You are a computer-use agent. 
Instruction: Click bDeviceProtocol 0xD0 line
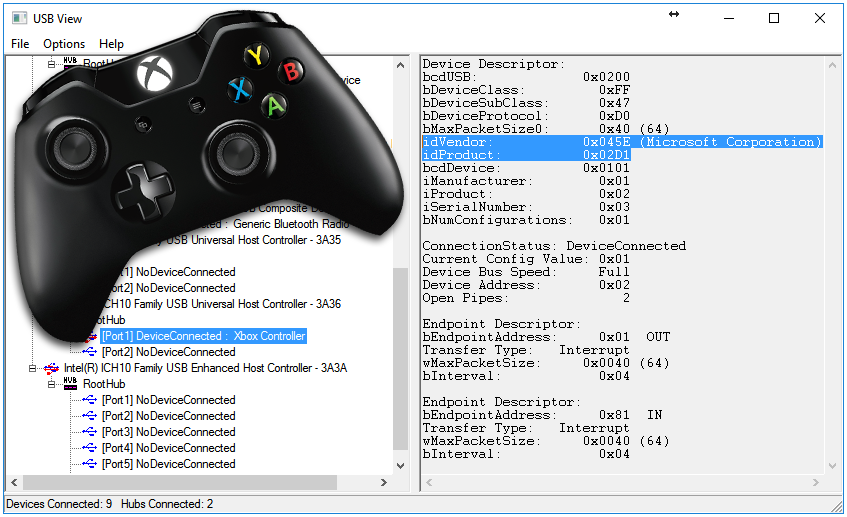tap(526, 116)
